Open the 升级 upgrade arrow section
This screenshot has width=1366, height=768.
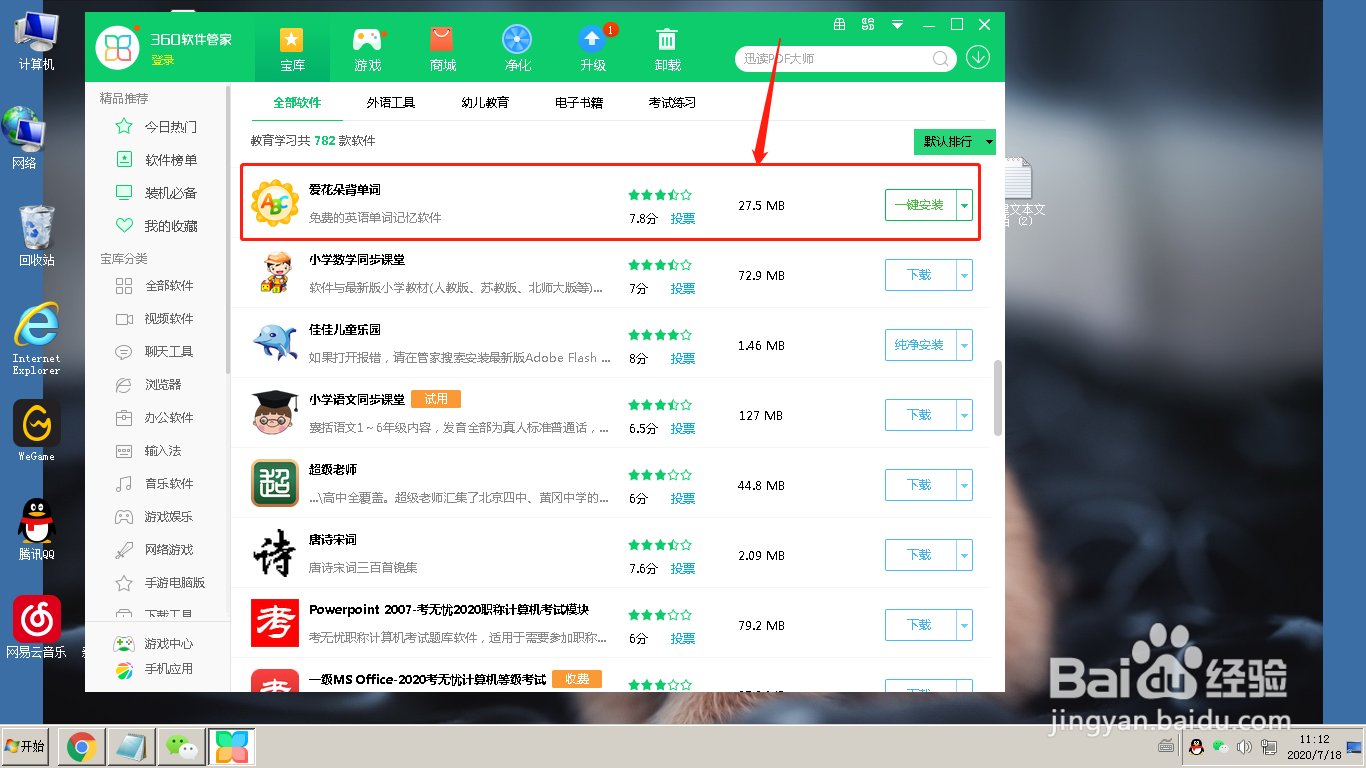(592, 48)
